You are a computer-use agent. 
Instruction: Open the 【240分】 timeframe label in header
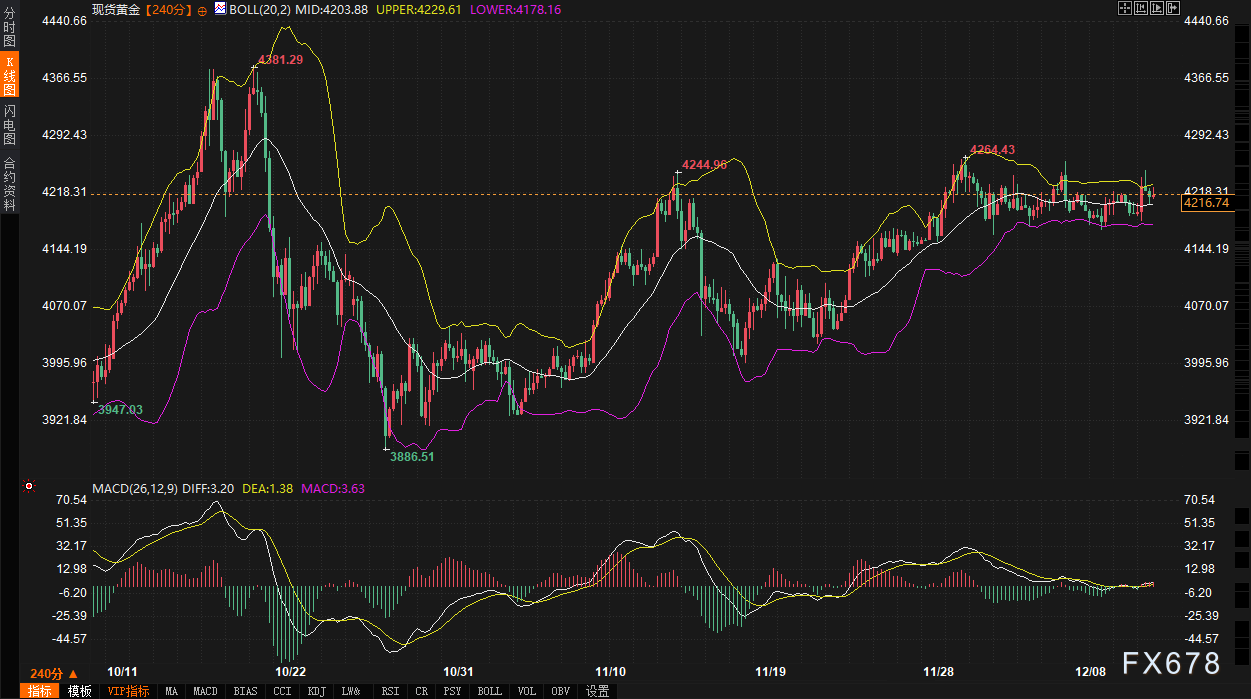(169, 9)
